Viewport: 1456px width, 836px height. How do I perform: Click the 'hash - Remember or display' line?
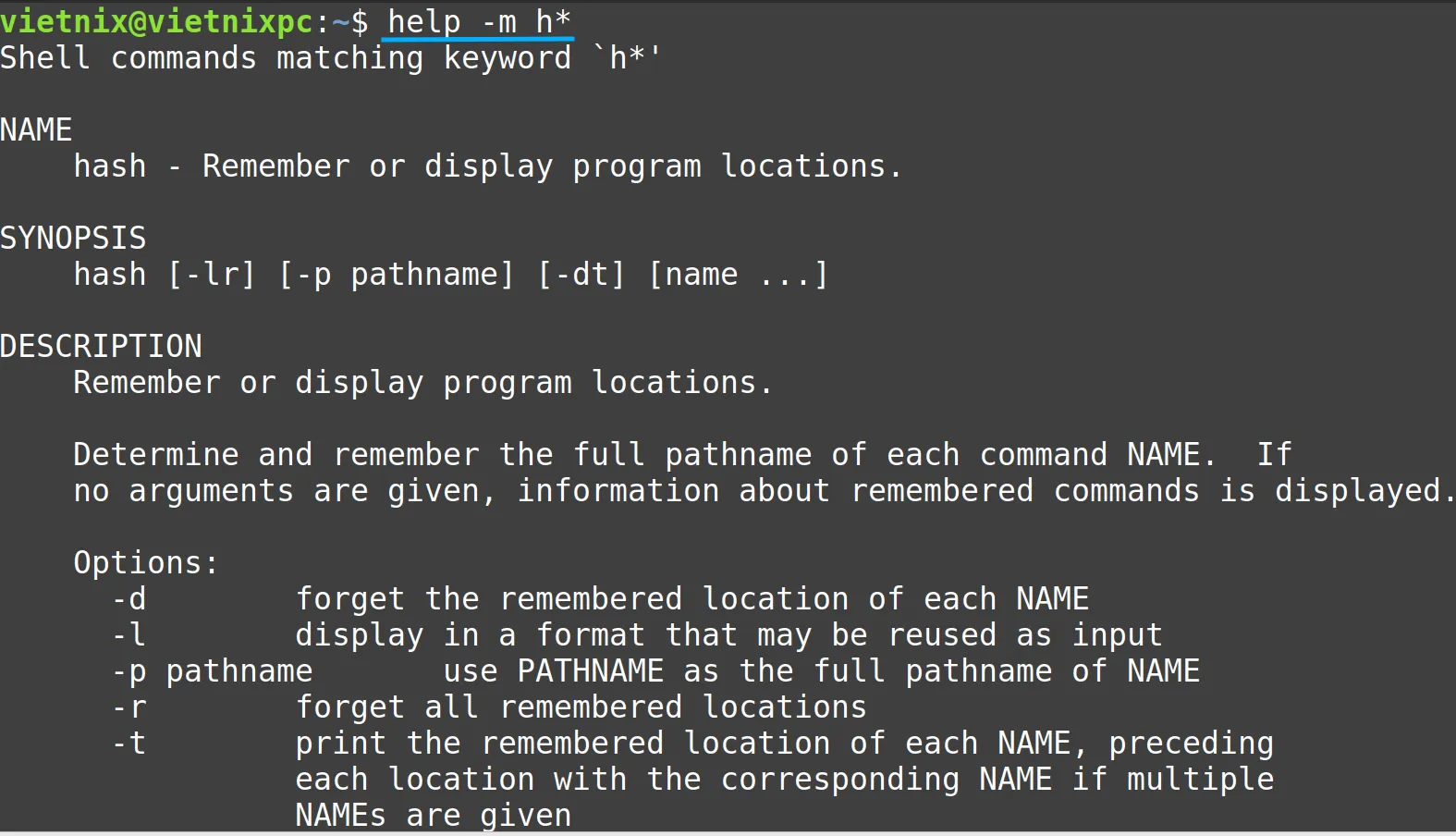click(487, 166)
